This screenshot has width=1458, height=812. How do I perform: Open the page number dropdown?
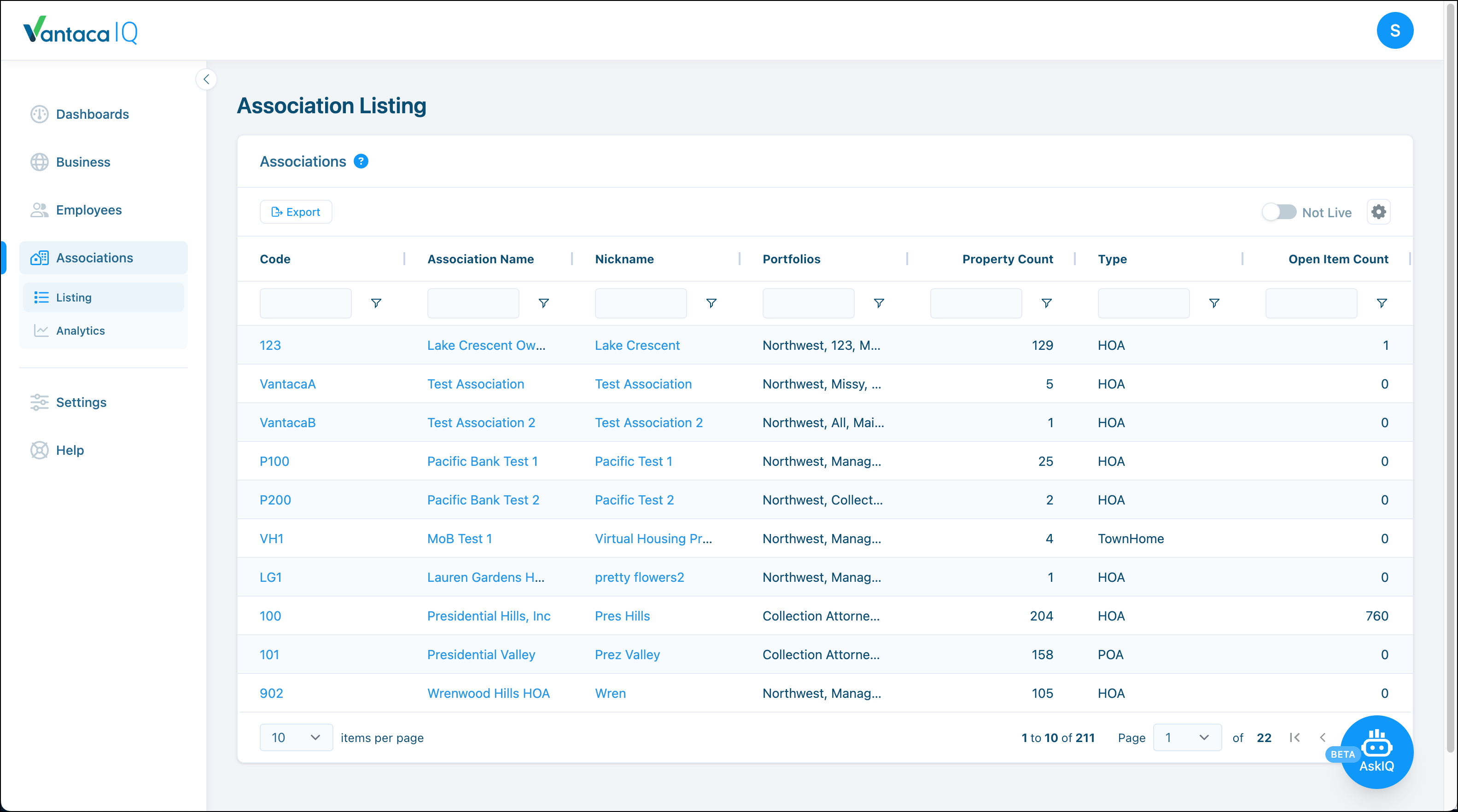1187,737
